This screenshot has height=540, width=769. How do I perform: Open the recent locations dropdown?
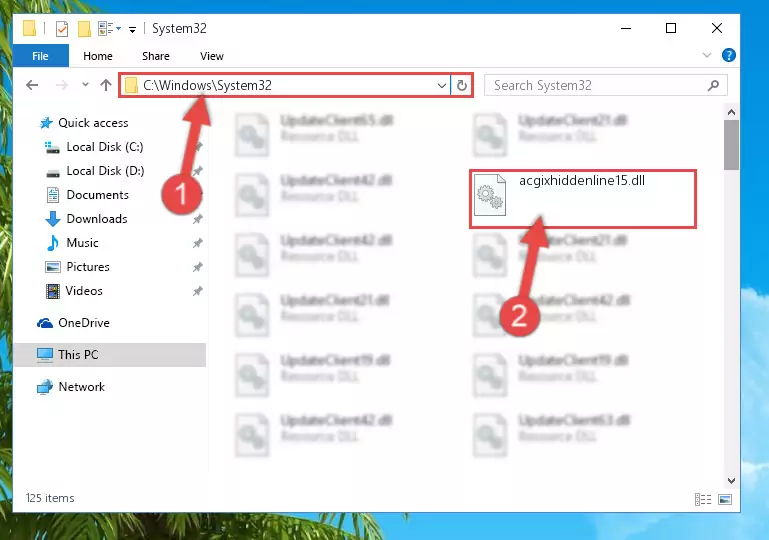(85, 85)
